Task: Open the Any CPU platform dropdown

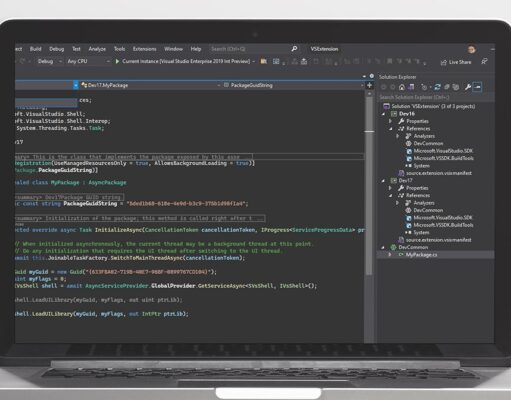Action: (88, 61)
